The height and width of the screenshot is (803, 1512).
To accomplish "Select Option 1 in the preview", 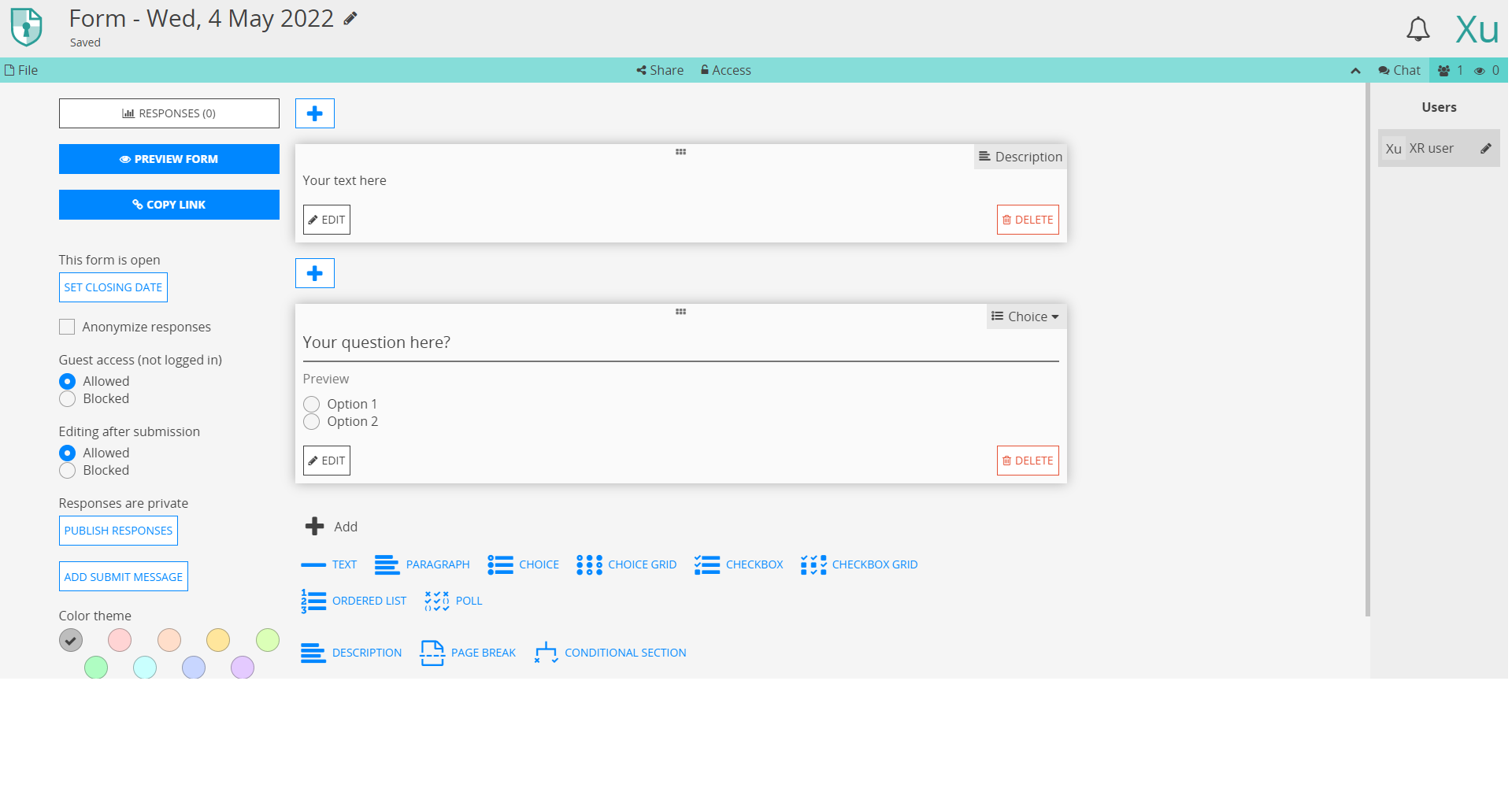I will (x=312, y=404).
